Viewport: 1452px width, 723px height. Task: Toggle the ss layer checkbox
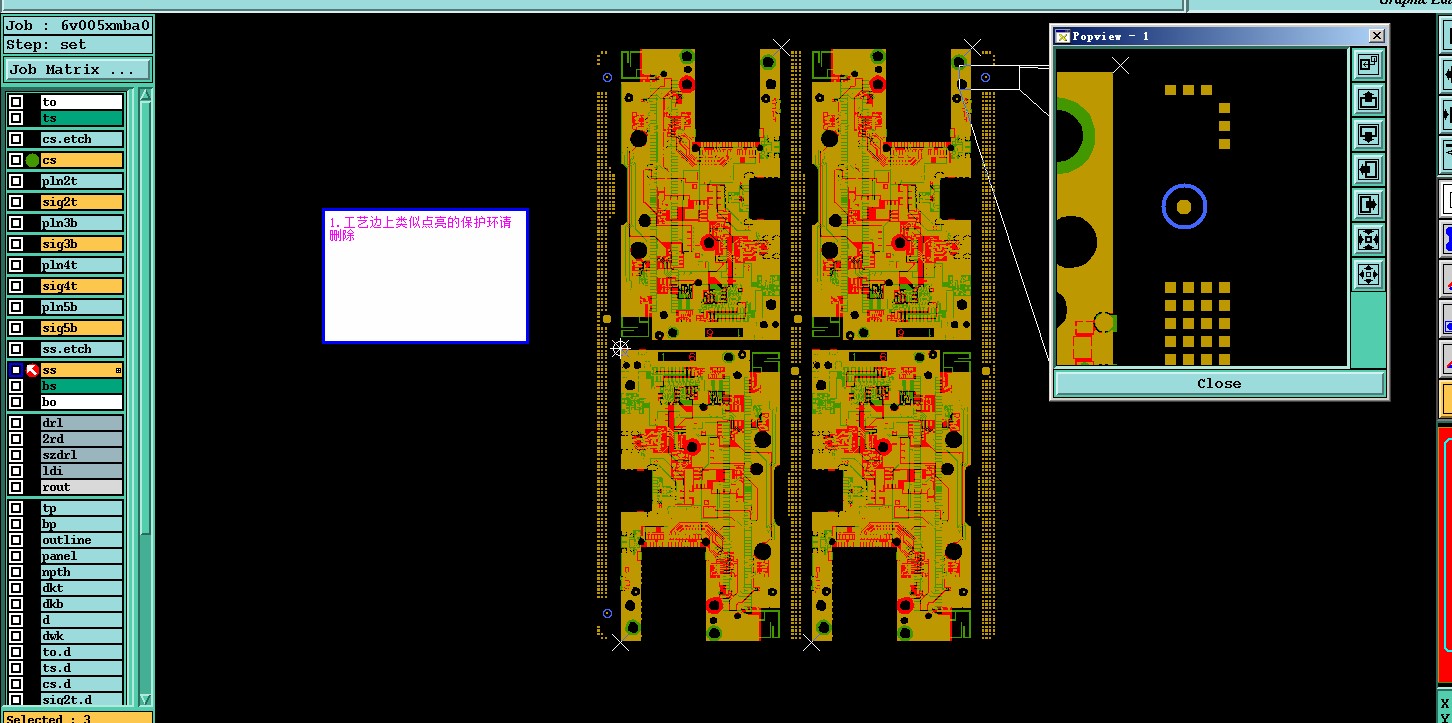16,370
